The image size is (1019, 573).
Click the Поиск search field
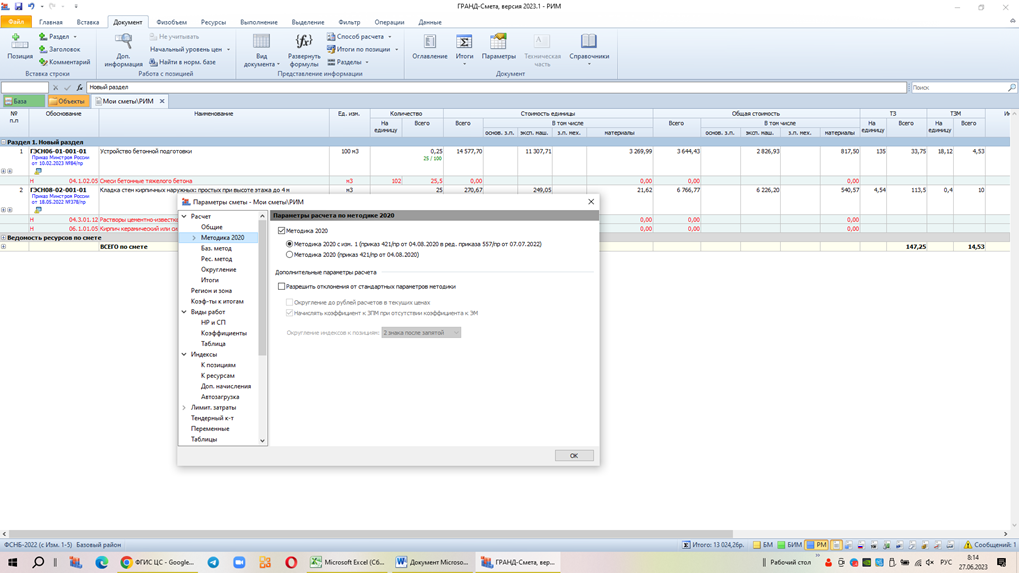point(958,87)
